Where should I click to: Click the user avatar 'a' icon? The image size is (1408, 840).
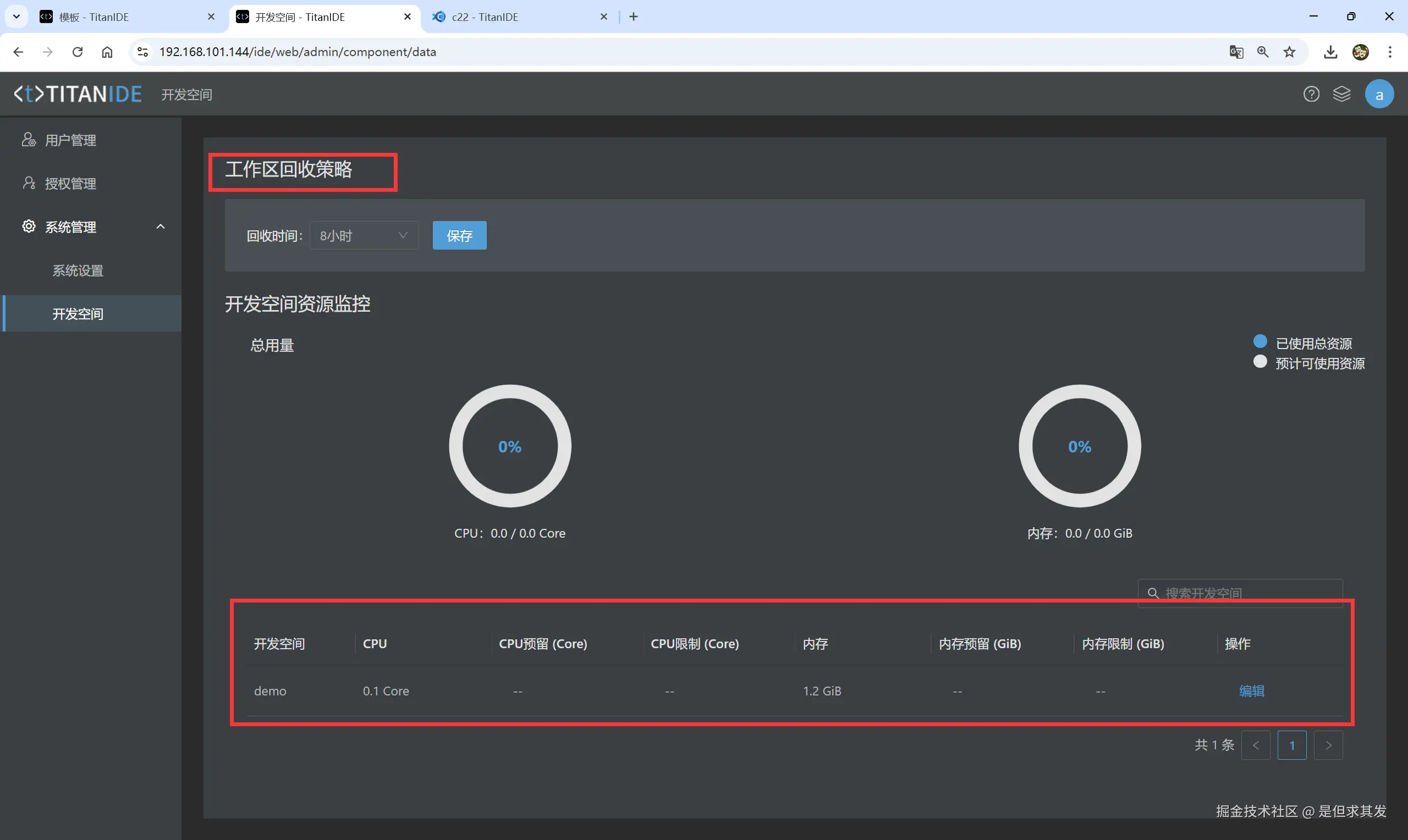coord(1379,95)
